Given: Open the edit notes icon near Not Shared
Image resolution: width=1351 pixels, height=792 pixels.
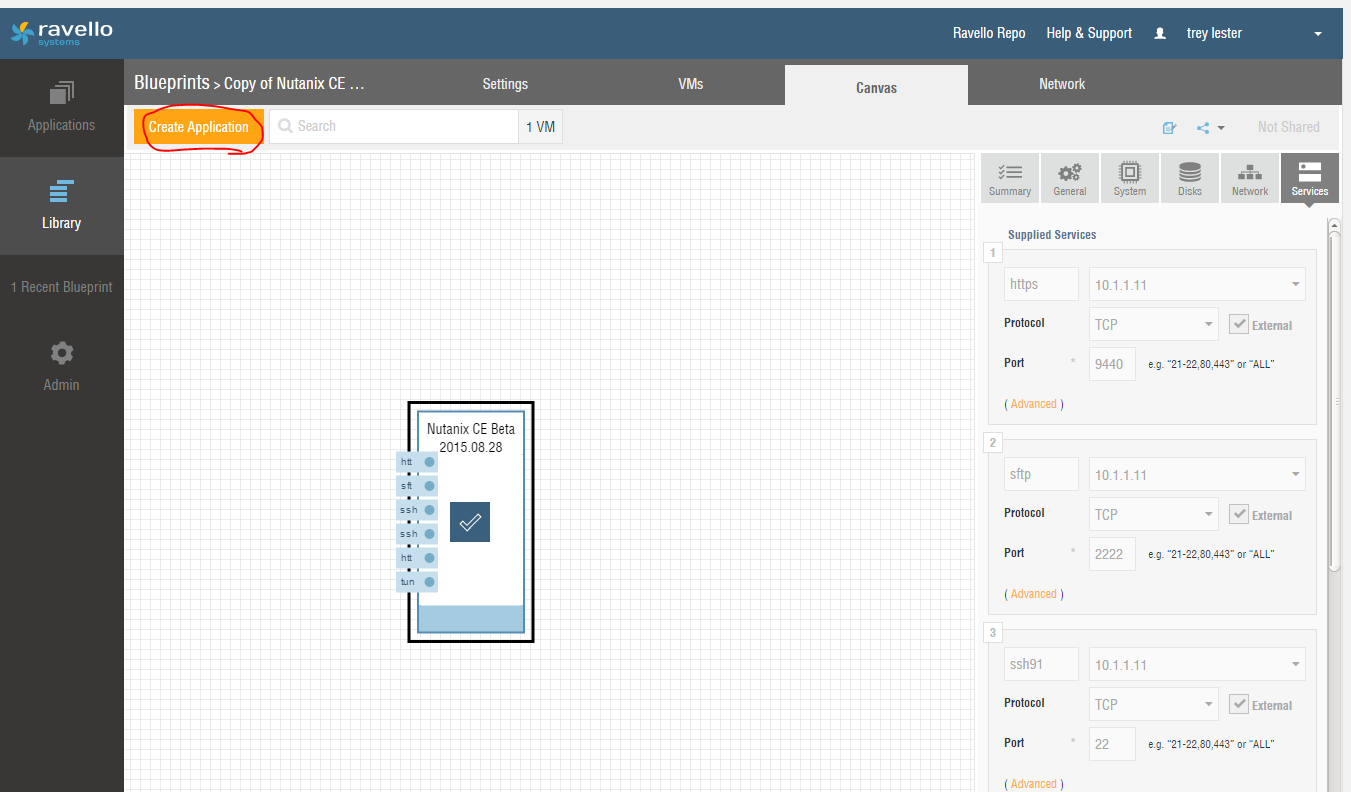Looking at the screenshot, I should pos(1169,127).
